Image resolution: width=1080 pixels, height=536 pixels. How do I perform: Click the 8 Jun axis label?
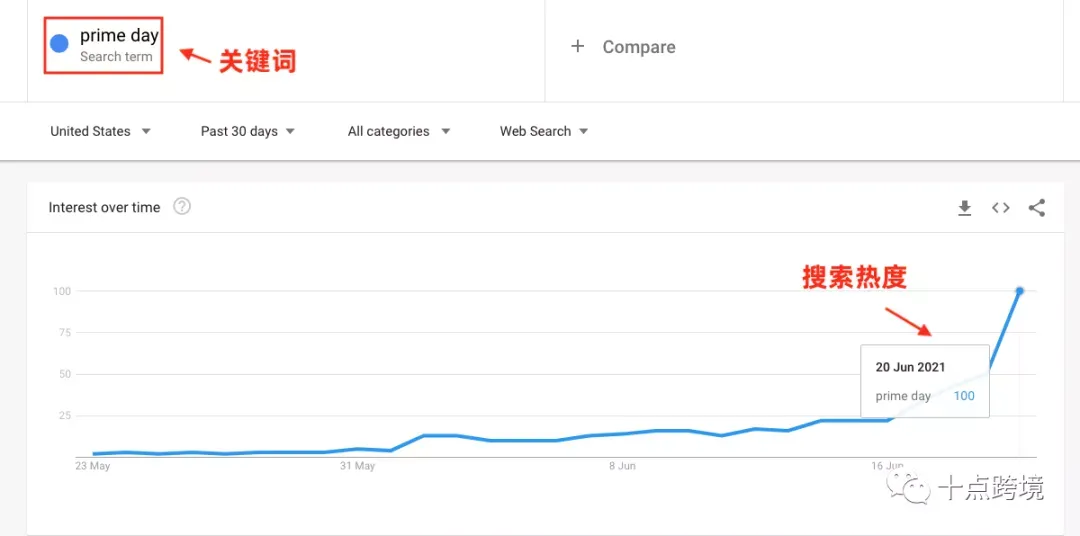pos(622,466)
